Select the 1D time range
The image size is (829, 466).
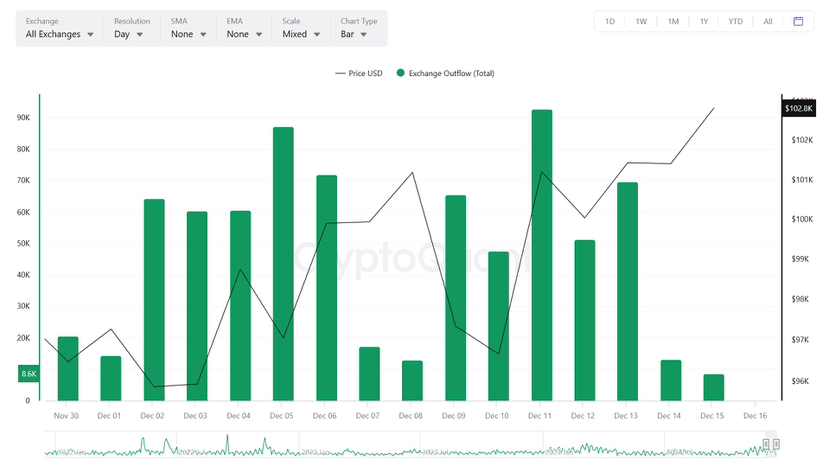point(610,21)
